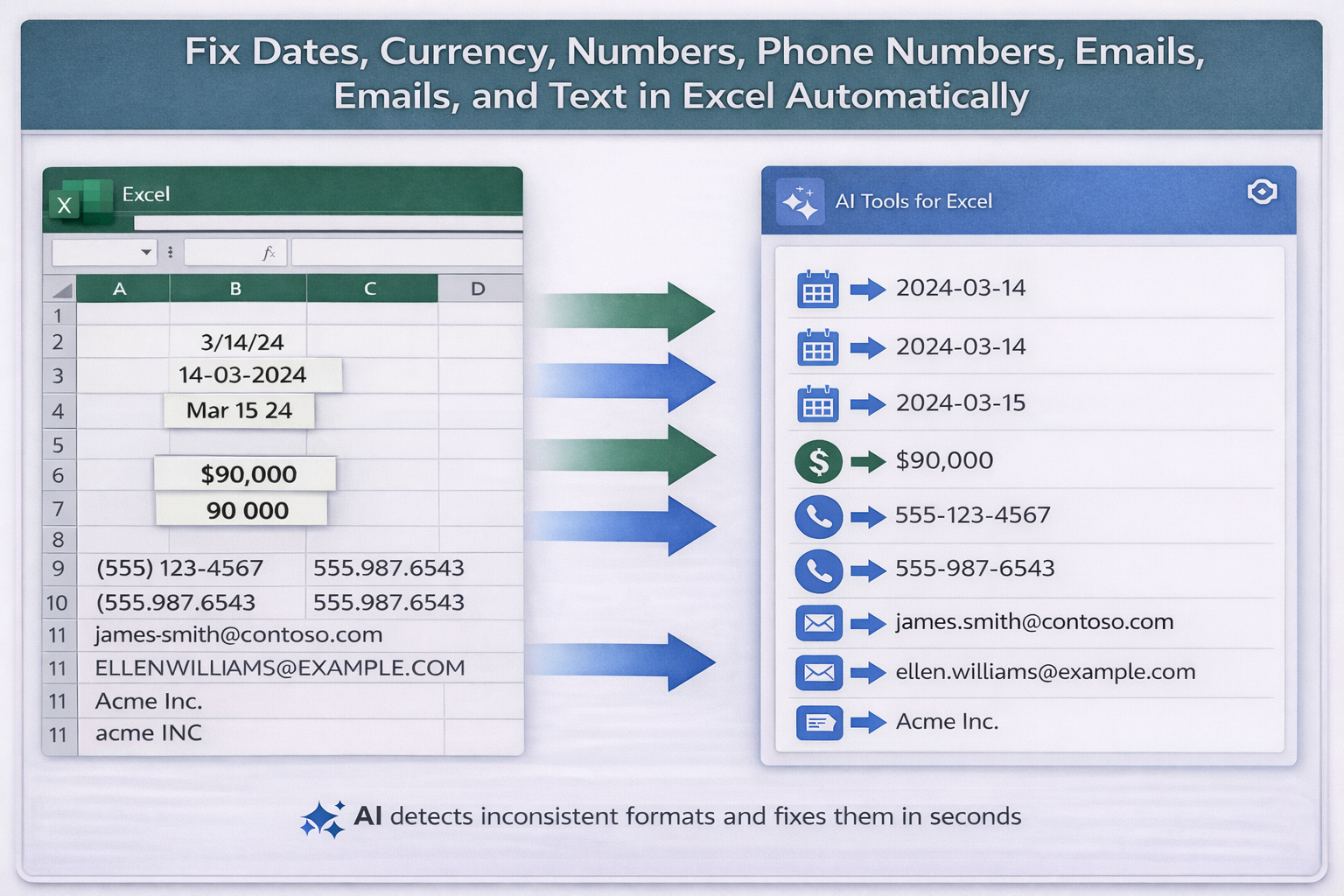Click the AI sparkle icon near the bottom caption
The image size is (1344, 896).
[324, 816]
